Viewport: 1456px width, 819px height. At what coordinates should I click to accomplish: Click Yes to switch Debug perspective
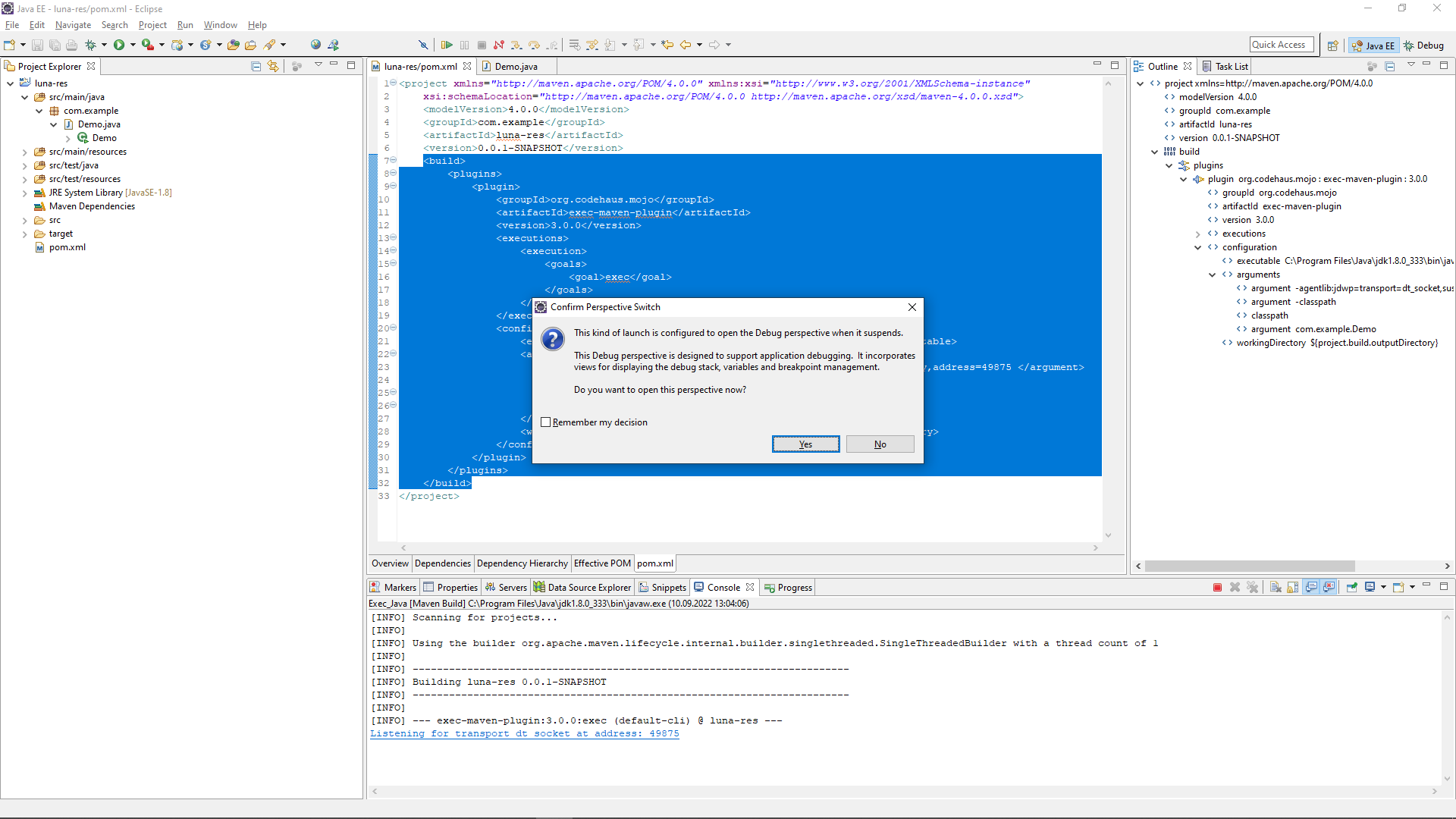coord(805,443)
